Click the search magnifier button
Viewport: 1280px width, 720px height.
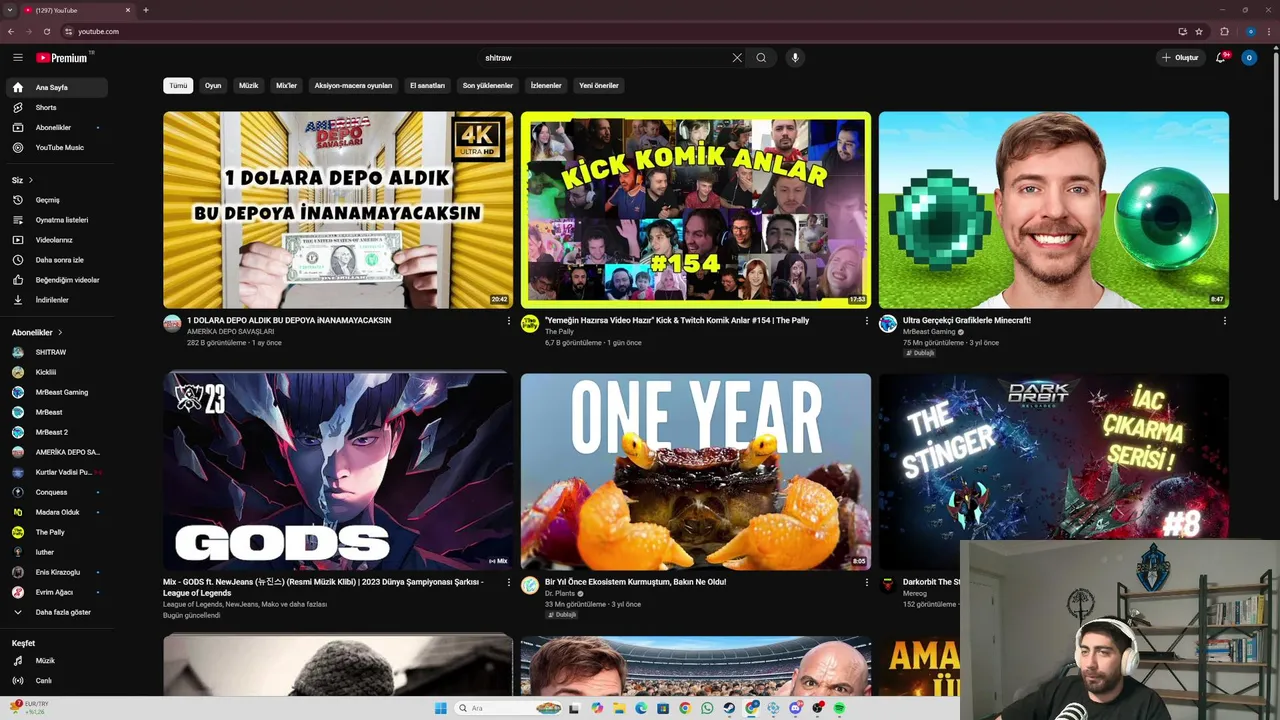(761, 58)
